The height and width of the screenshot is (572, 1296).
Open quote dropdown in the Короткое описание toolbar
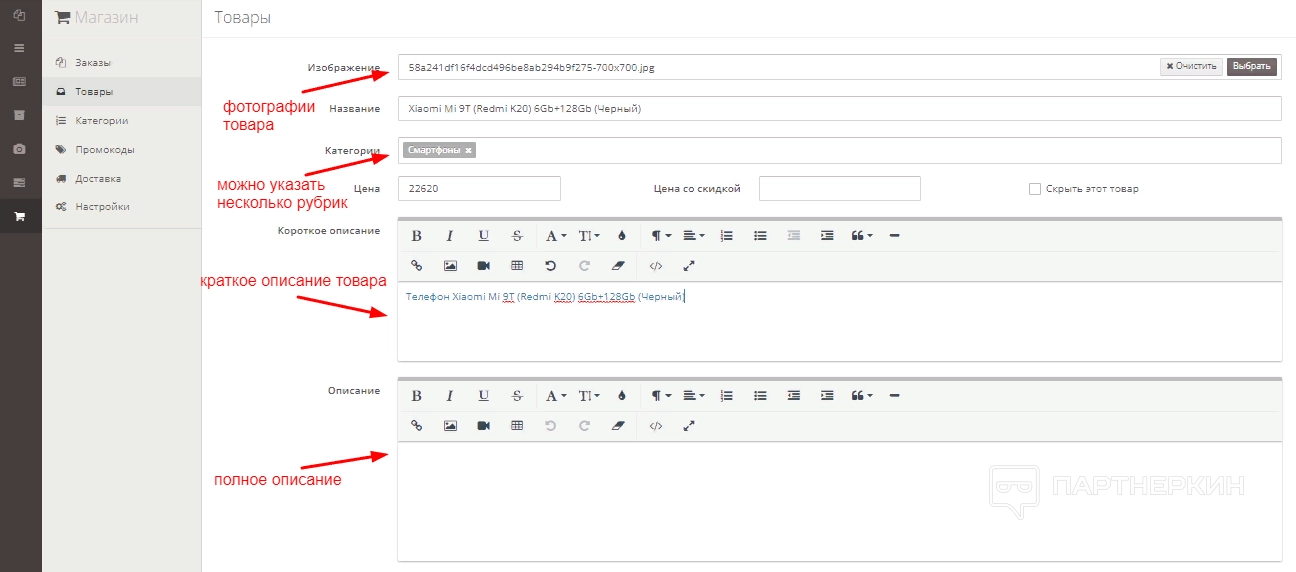point(861,236)
